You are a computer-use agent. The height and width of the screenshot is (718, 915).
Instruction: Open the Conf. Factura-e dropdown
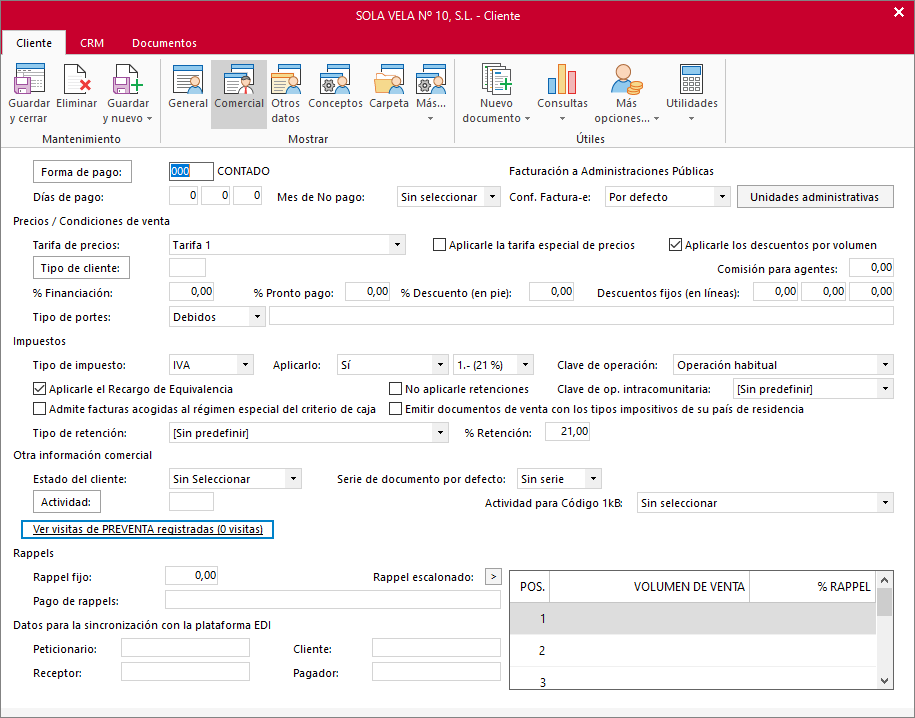722,197
